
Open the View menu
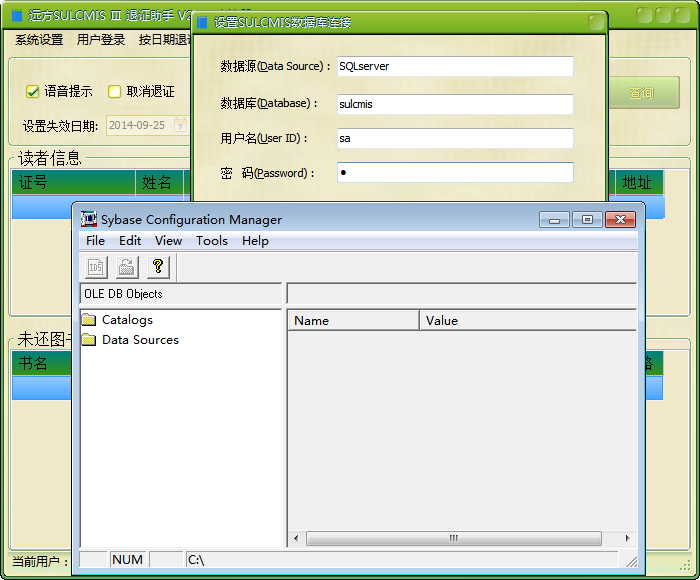(x=168, y=241)
